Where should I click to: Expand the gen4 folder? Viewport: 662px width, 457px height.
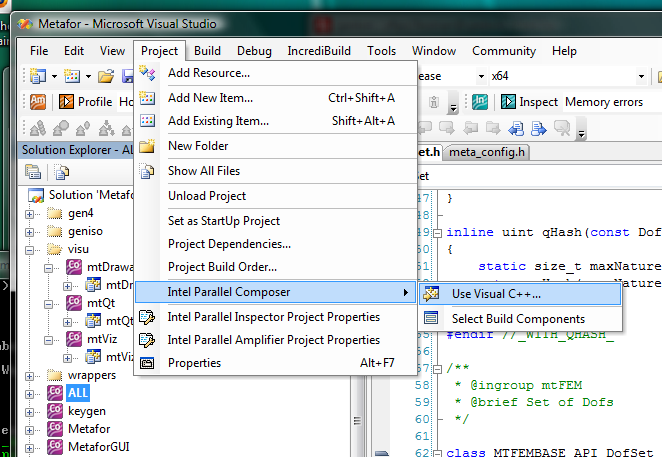point(29,214)
